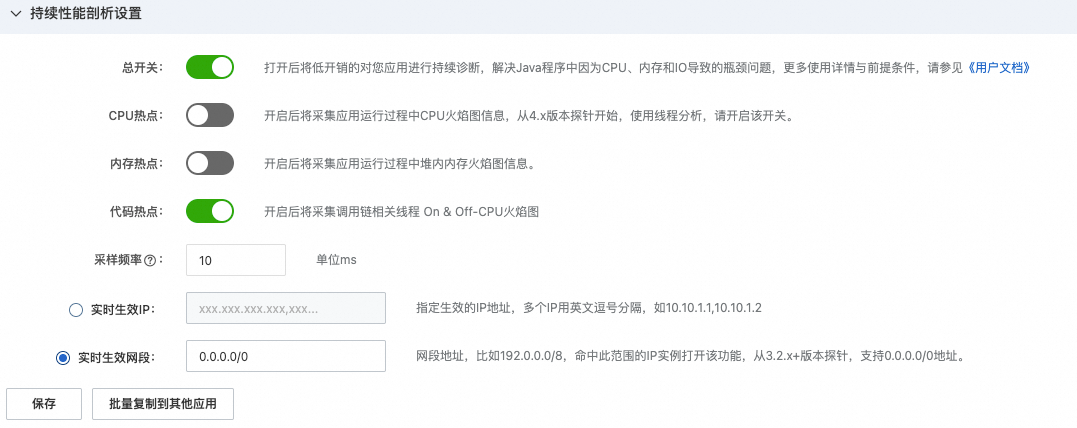Select the 实时生效IP radio button
The height and width of the screenshot is (428, 1077).
click(76, 309)
